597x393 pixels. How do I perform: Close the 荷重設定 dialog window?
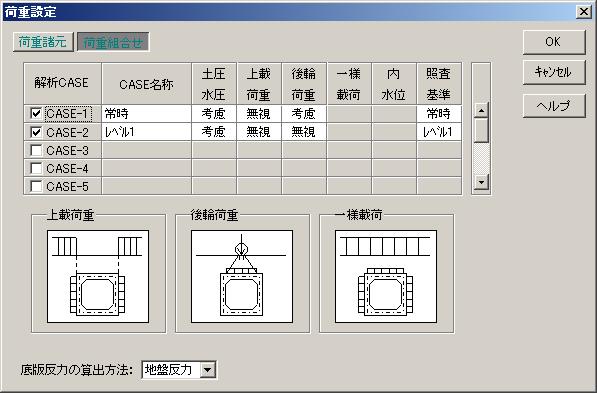pos(584,12)
